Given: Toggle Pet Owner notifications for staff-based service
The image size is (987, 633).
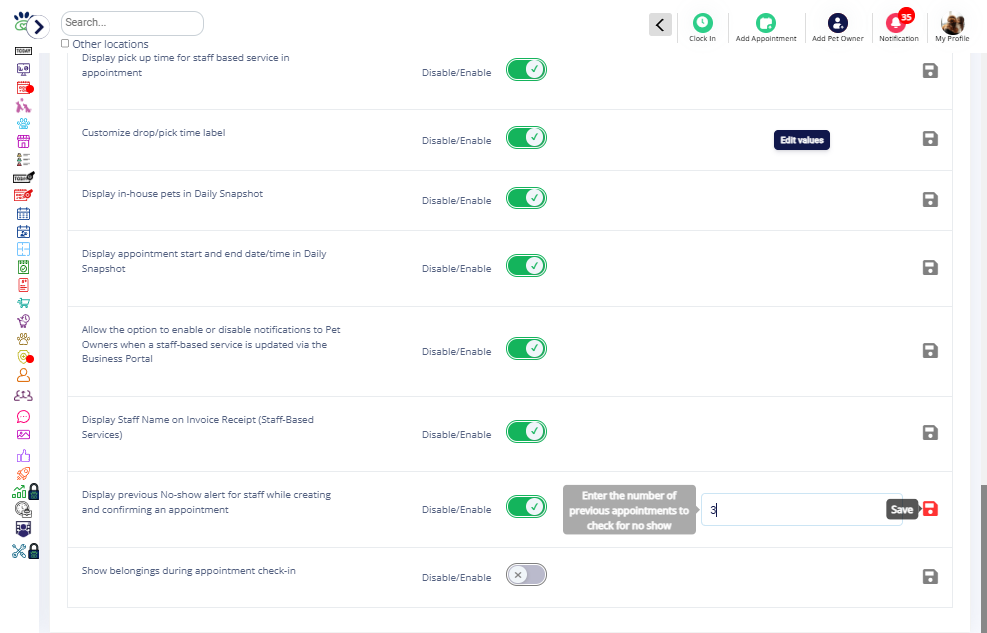Looking at the screenshot, I should [526, 349].
